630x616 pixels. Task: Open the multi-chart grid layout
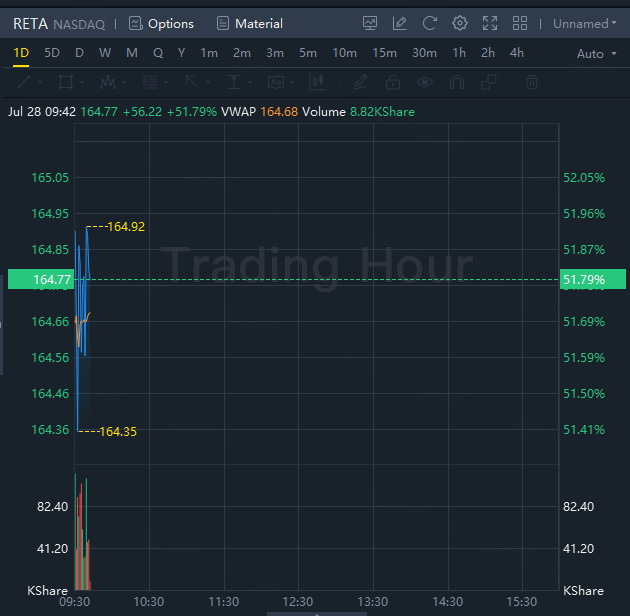coord(520,23)
